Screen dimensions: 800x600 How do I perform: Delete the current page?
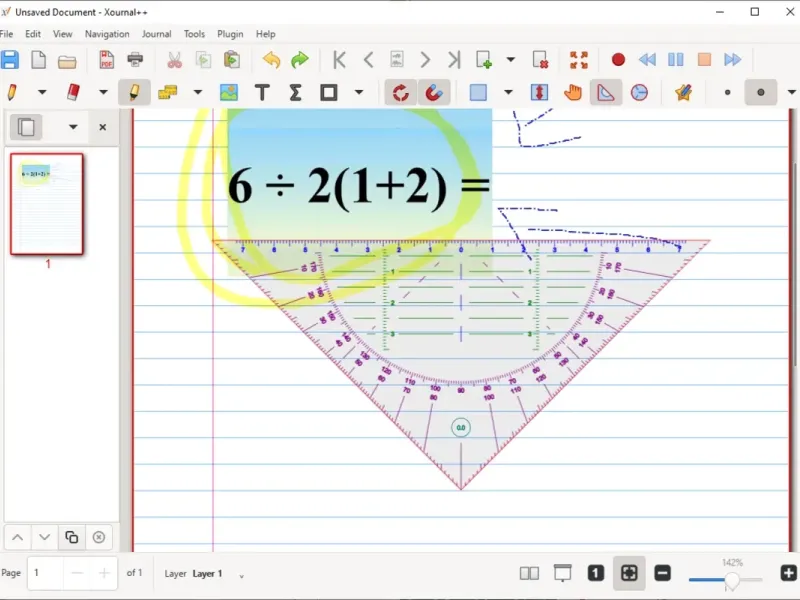[x=540, y=60]
